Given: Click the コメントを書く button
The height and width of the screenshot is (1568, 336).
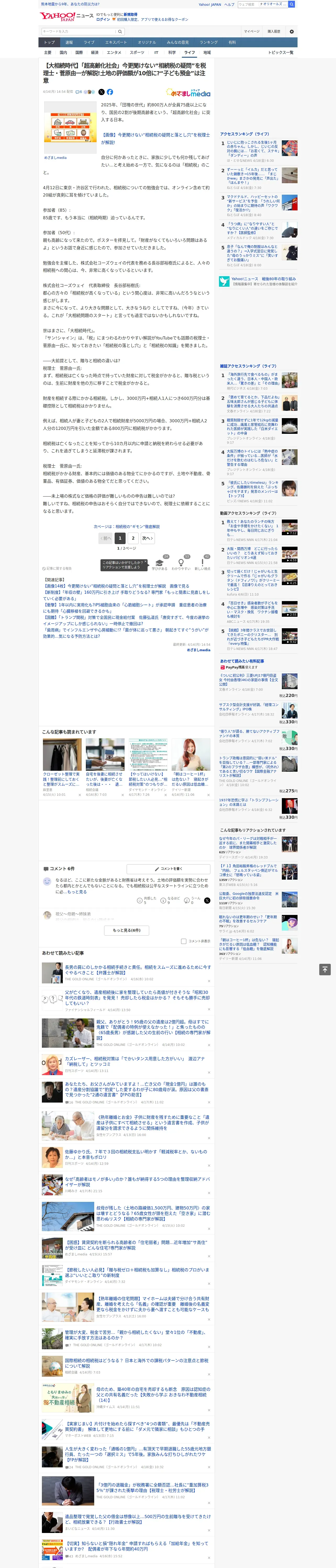Looking at the screenshot, I should [168, 869].
